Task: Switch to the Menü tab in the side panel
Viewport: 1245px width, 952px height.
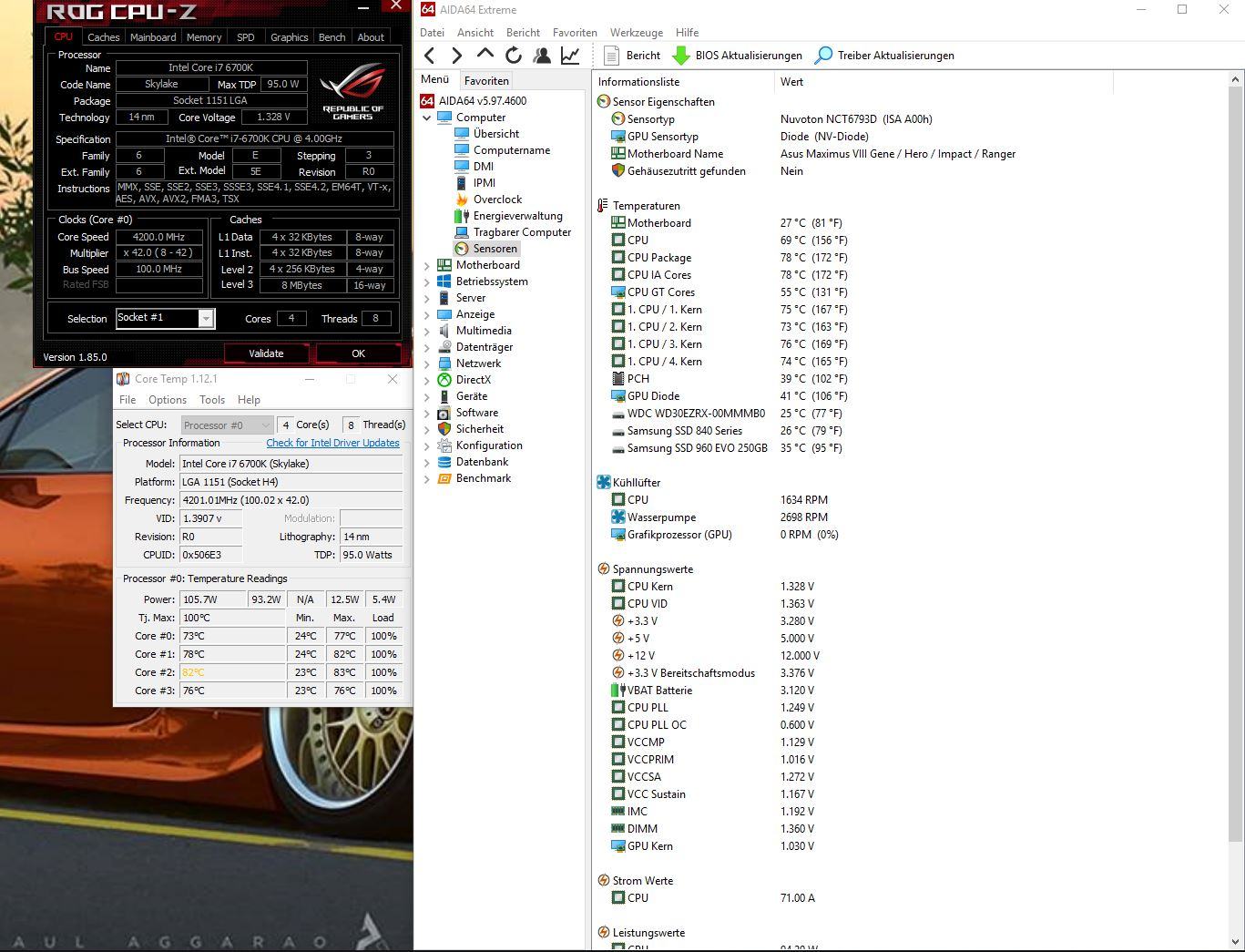Action: point(434,79)
